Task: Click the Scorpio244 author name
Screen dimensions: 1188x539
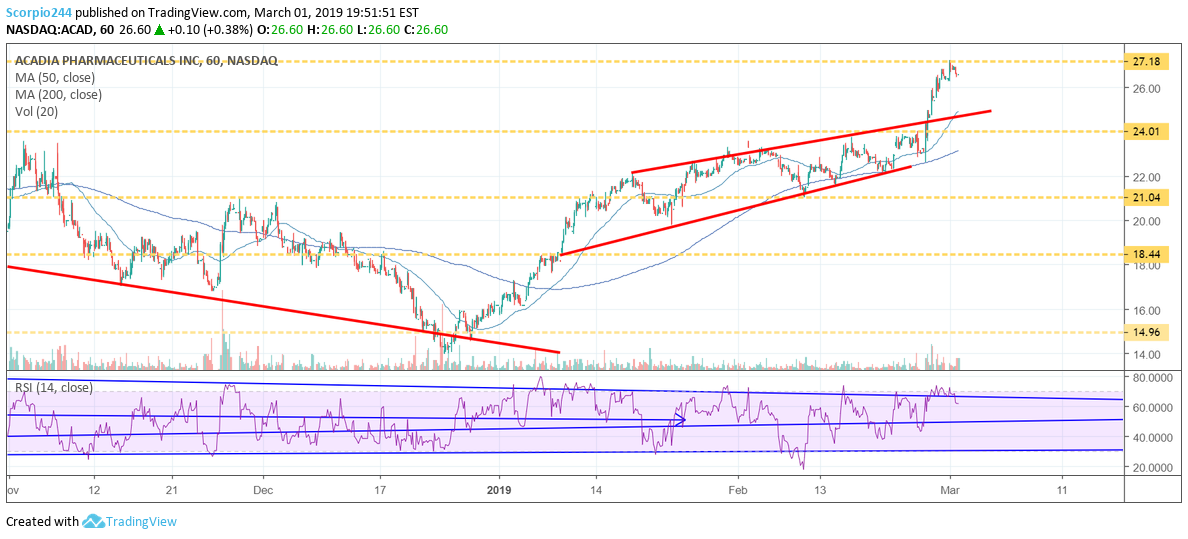Action: (x=40, y=10)
